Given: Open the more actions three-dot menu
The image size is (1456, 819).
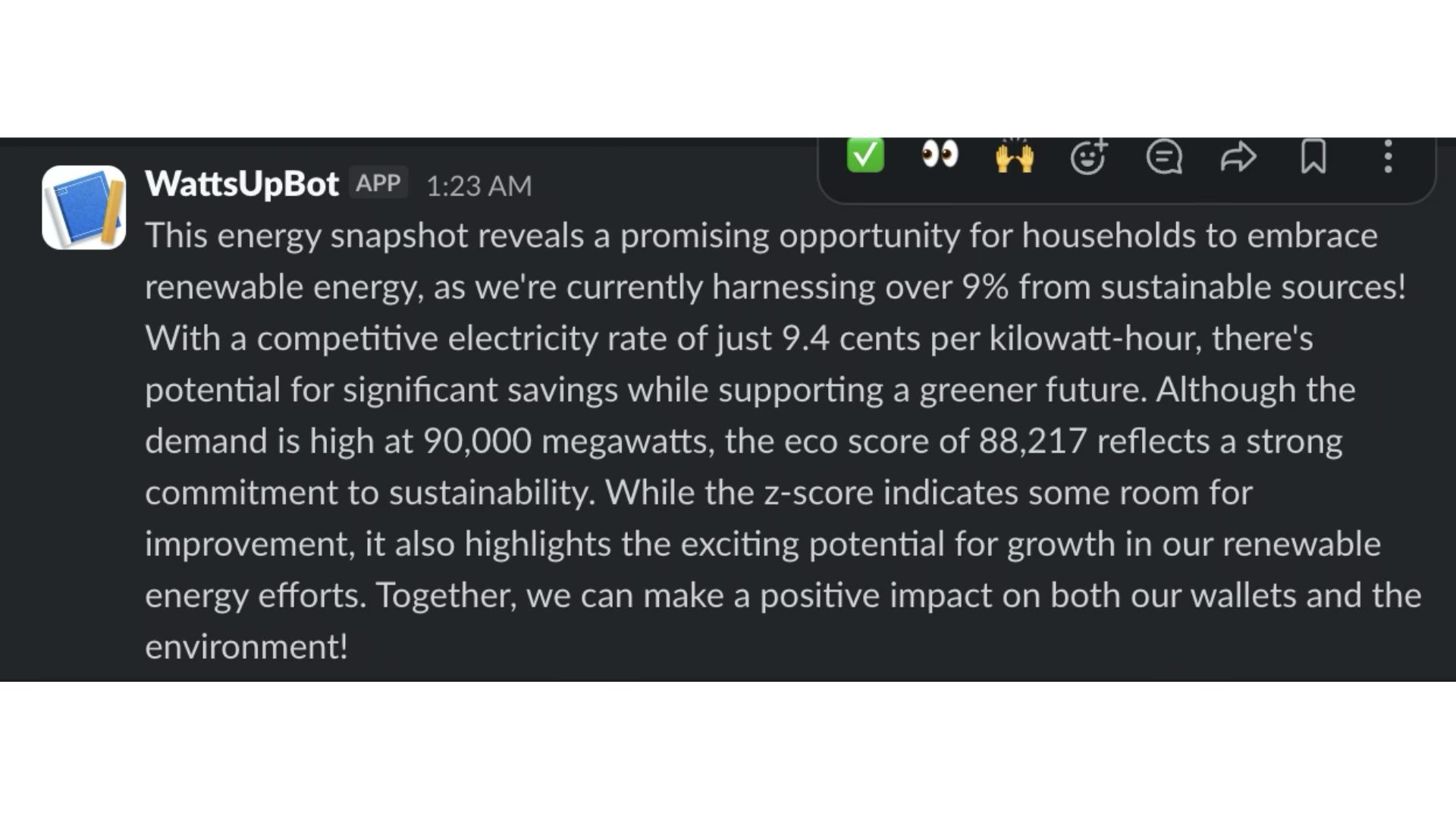Looking at the screenshot, I should (x=1388, y=157).
